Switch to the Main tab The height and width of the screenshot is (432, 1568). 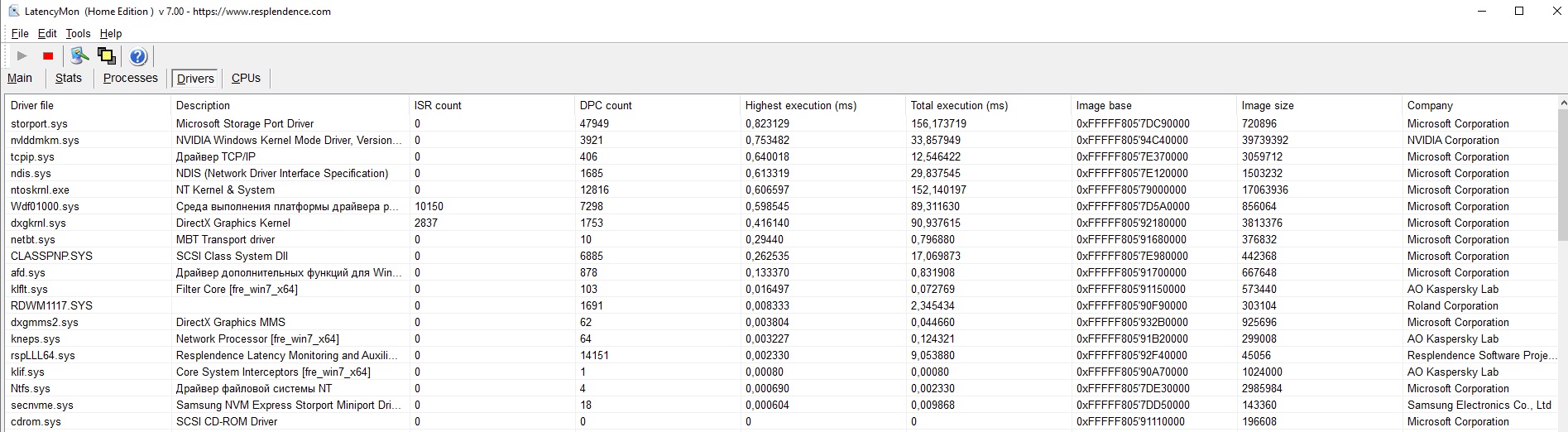tap(20, 79)
